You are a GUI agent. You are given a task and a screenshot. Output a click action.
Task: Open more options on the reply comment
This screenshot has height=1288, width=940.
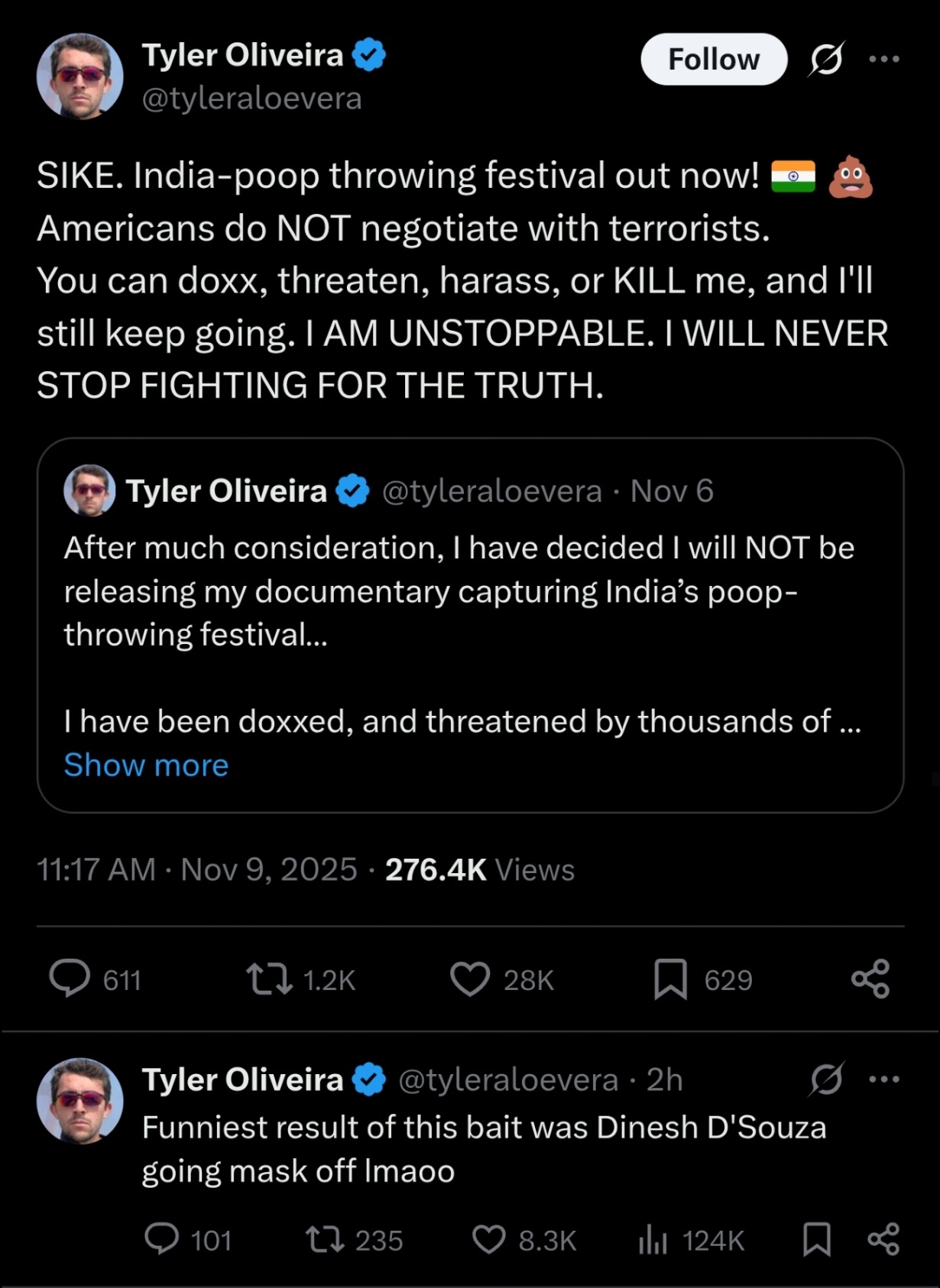[x=884, y=1079]
